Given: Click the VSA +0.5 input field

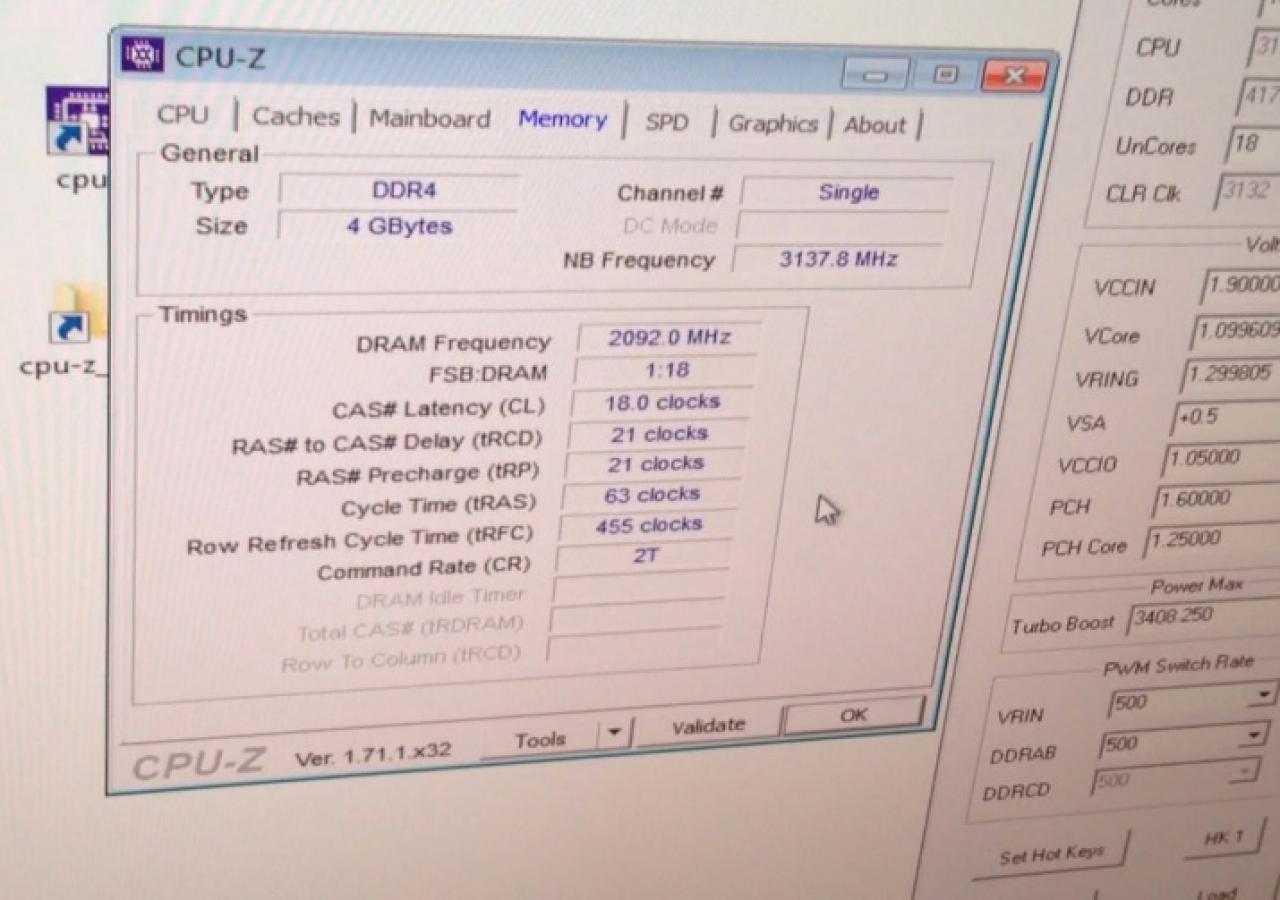Looking at the screenshot, I should click(1225, 417).
